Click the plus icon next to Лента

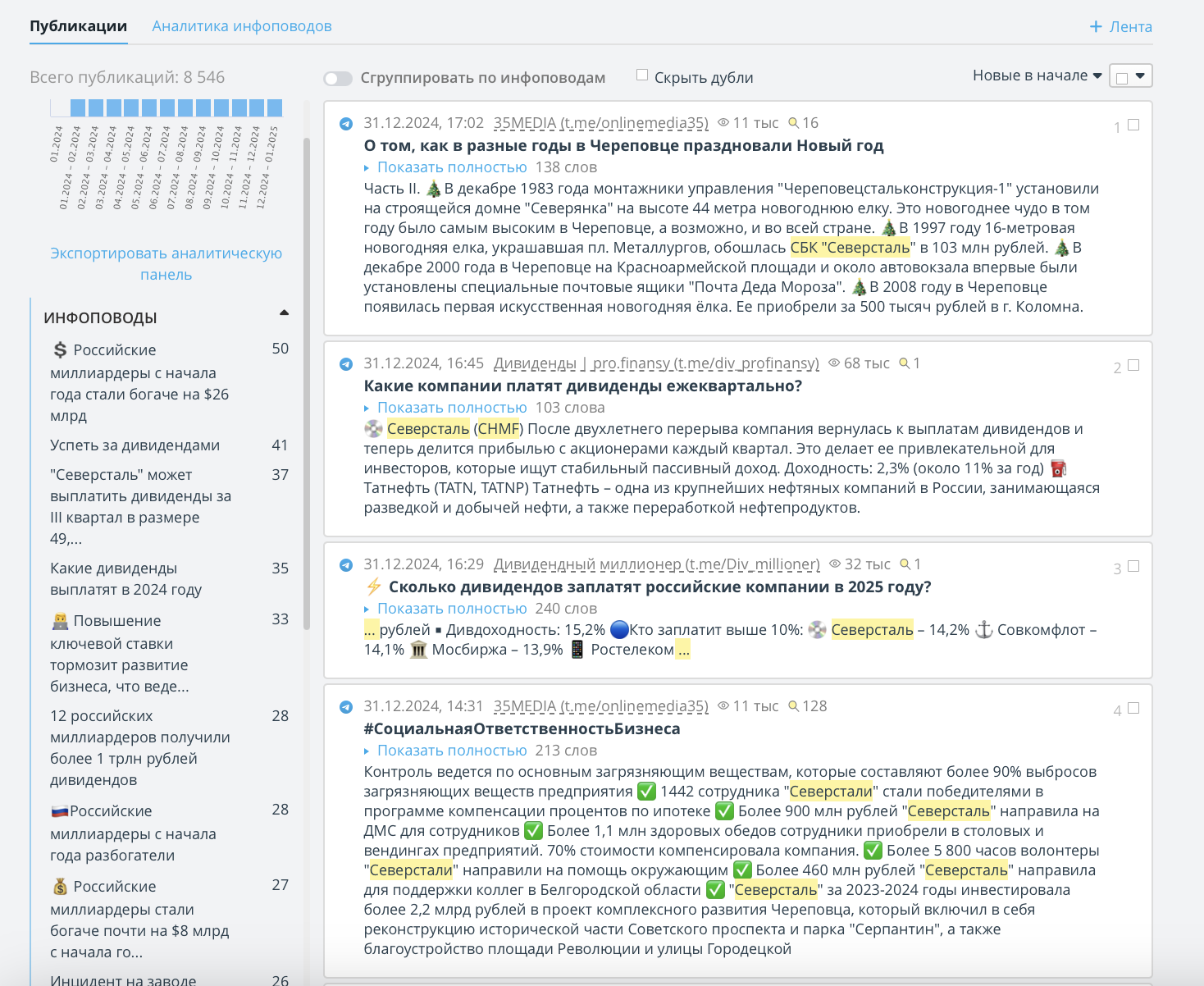click(1096, 27)
